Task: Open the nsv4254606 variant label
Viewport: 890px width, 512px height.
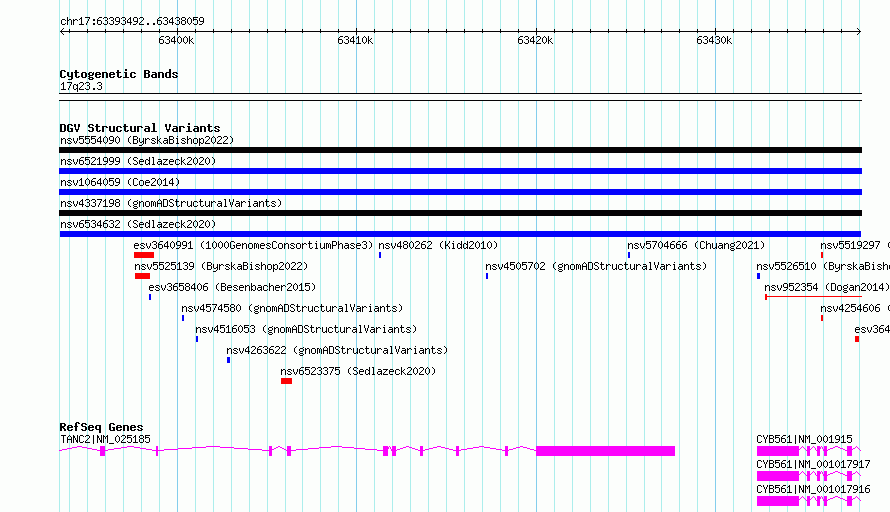Action: point(855,308)
